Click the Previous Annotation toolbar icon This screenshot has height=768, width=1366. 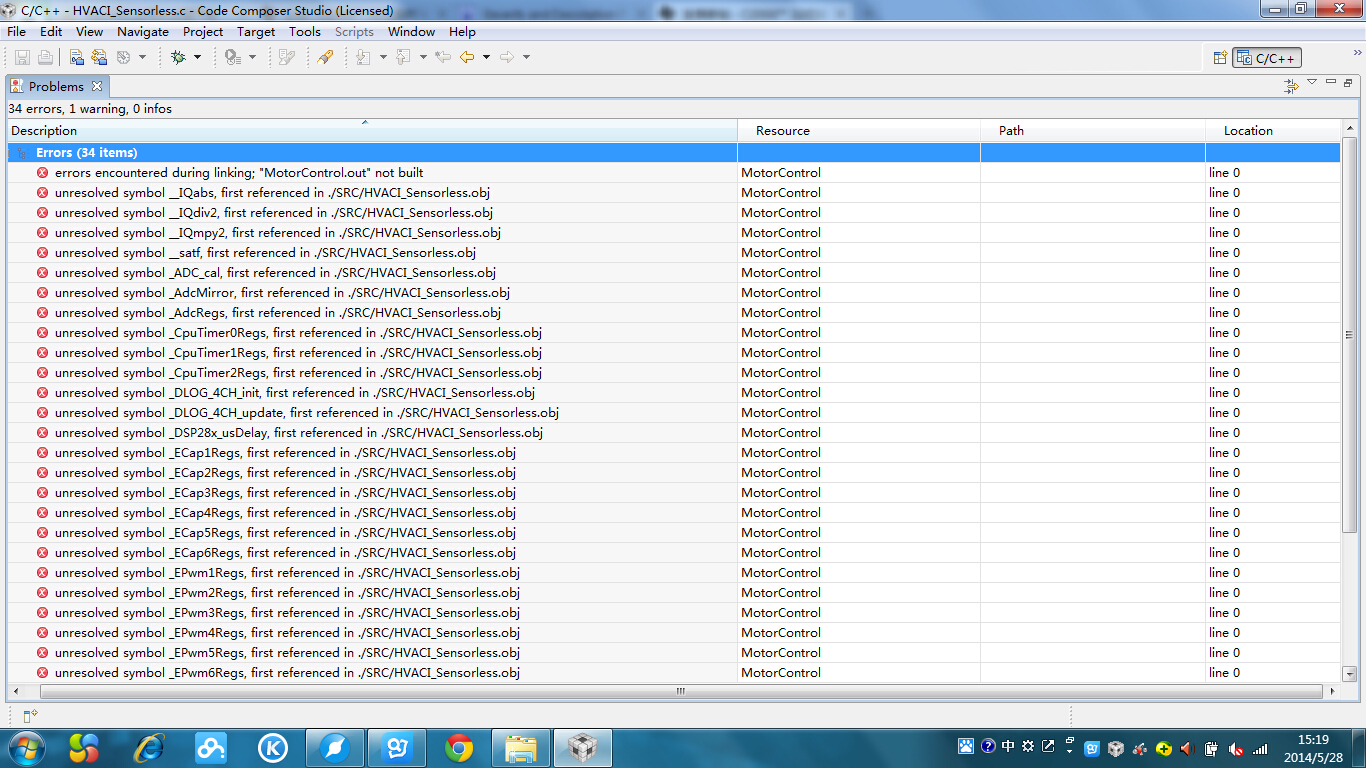[403, 58]
